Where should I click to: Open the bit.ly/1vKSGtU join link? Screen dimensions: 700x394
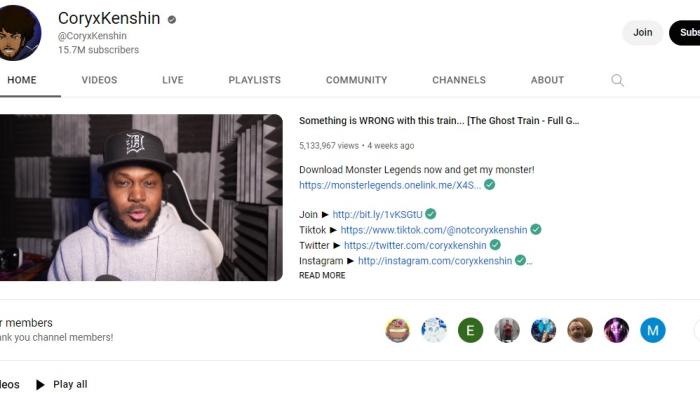(377, 215)
